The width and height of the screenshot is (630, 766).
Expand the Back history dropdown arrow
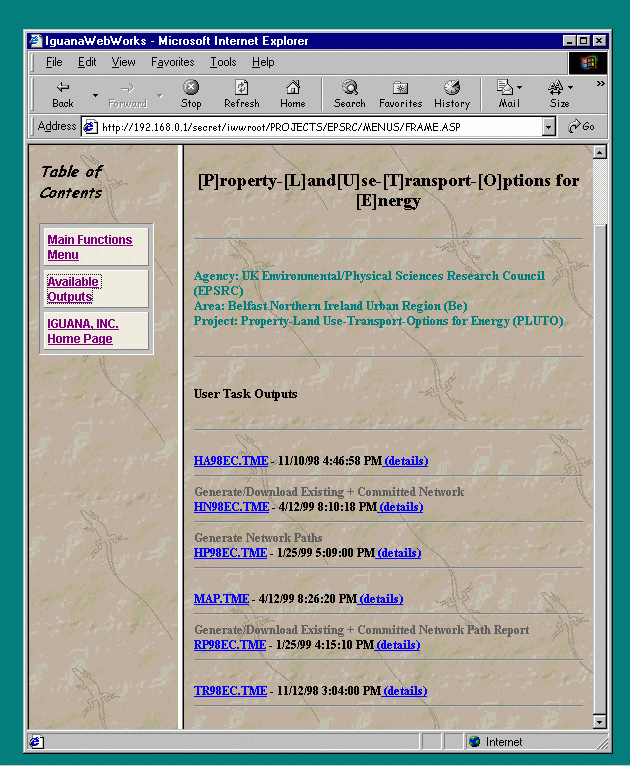click(x=95, y=95)
